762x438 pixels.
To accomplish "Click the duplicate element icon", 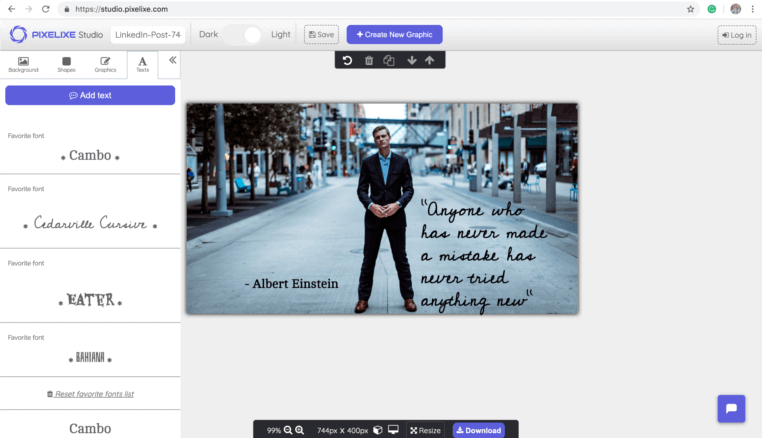I will click(x=389, y=61).
